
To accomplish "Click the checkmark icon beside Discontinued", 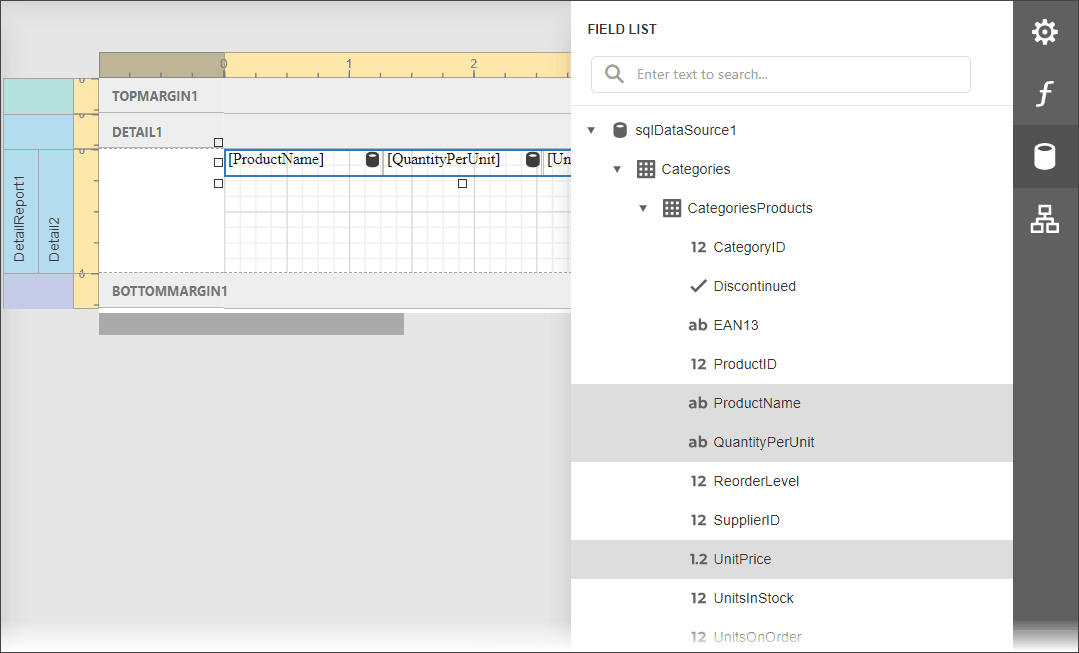I will (x=697, y=286).
